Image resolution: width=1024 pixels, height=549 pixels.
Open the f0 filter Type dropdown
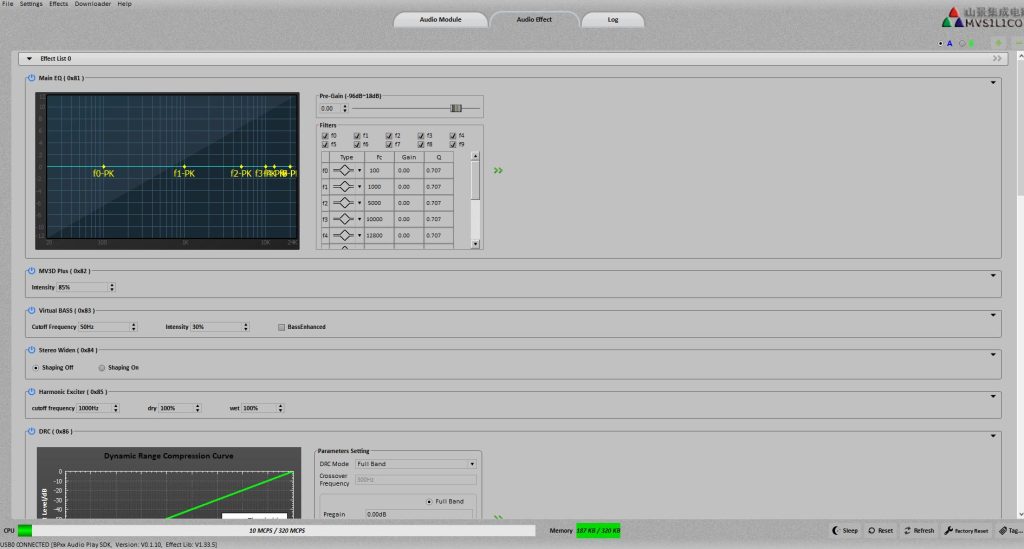(x=359, y=171)
